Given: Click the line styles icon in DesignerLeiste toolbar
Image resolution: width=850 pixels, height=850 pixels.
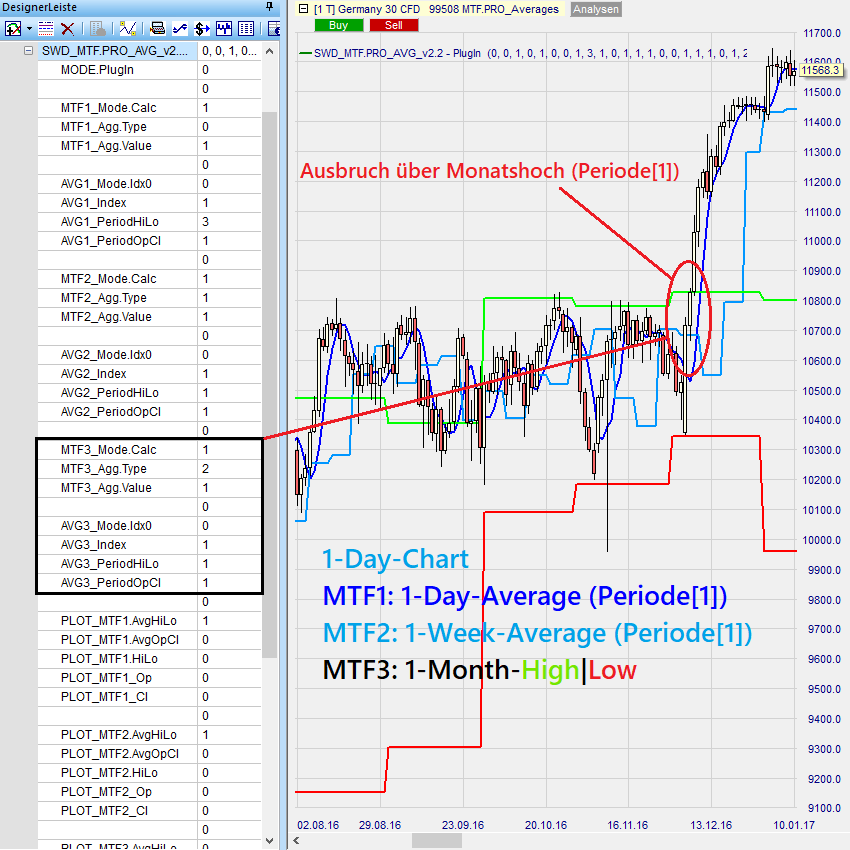Looking at the screenshot, I should click(46, 28).
